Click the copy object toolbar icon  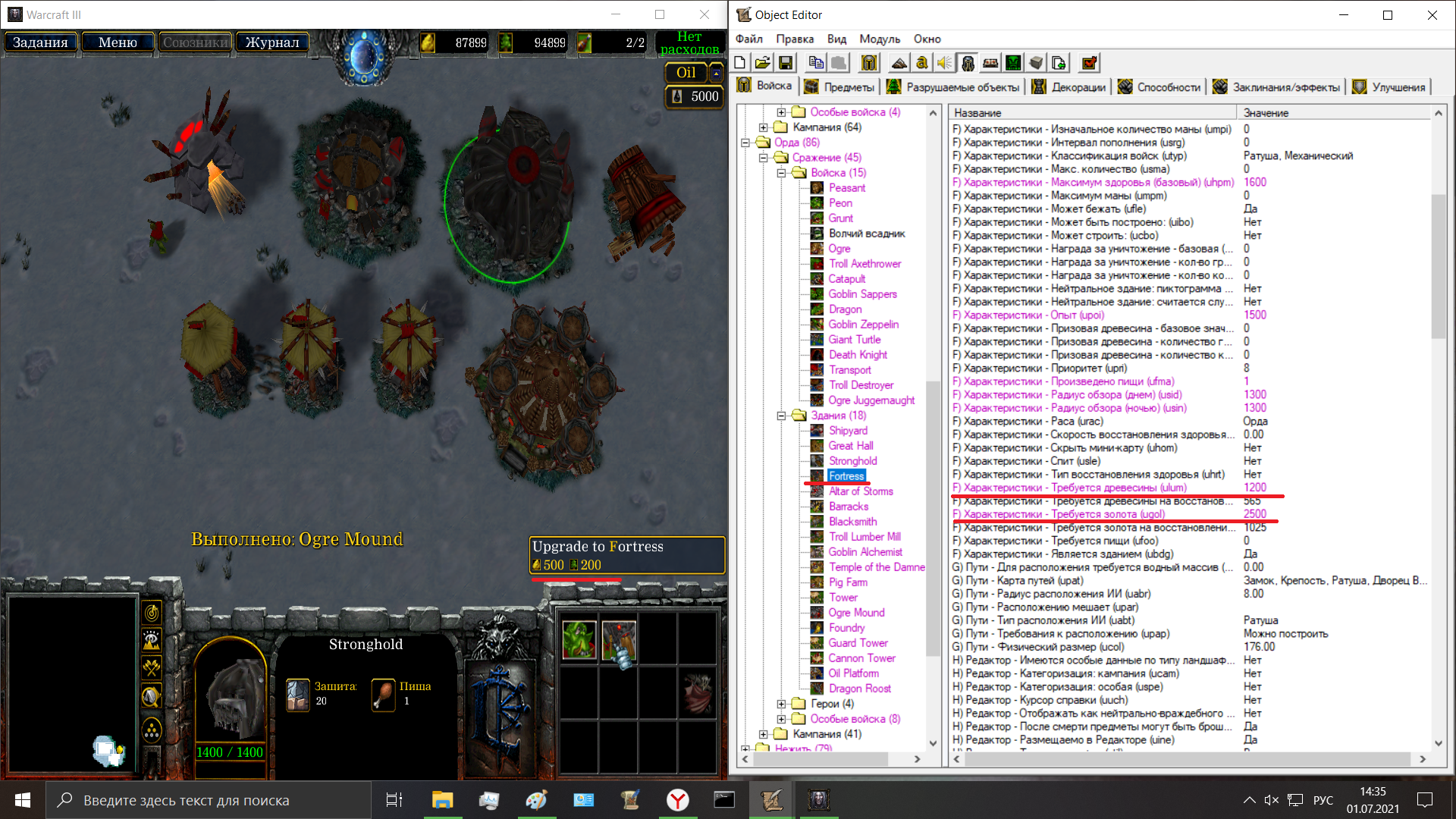(816, 63)
